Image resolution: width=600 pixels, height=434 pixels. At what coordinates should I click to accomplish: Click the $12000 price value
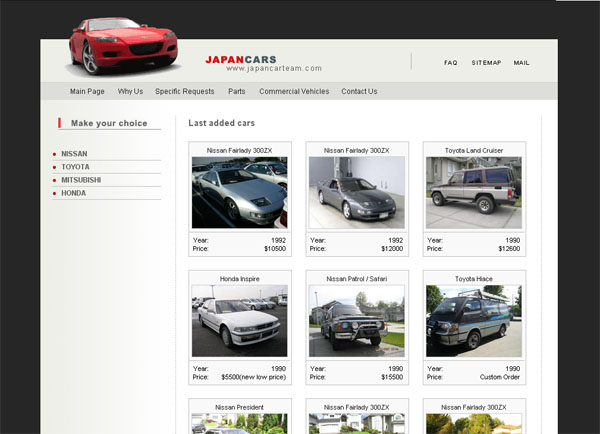(392, 249)
